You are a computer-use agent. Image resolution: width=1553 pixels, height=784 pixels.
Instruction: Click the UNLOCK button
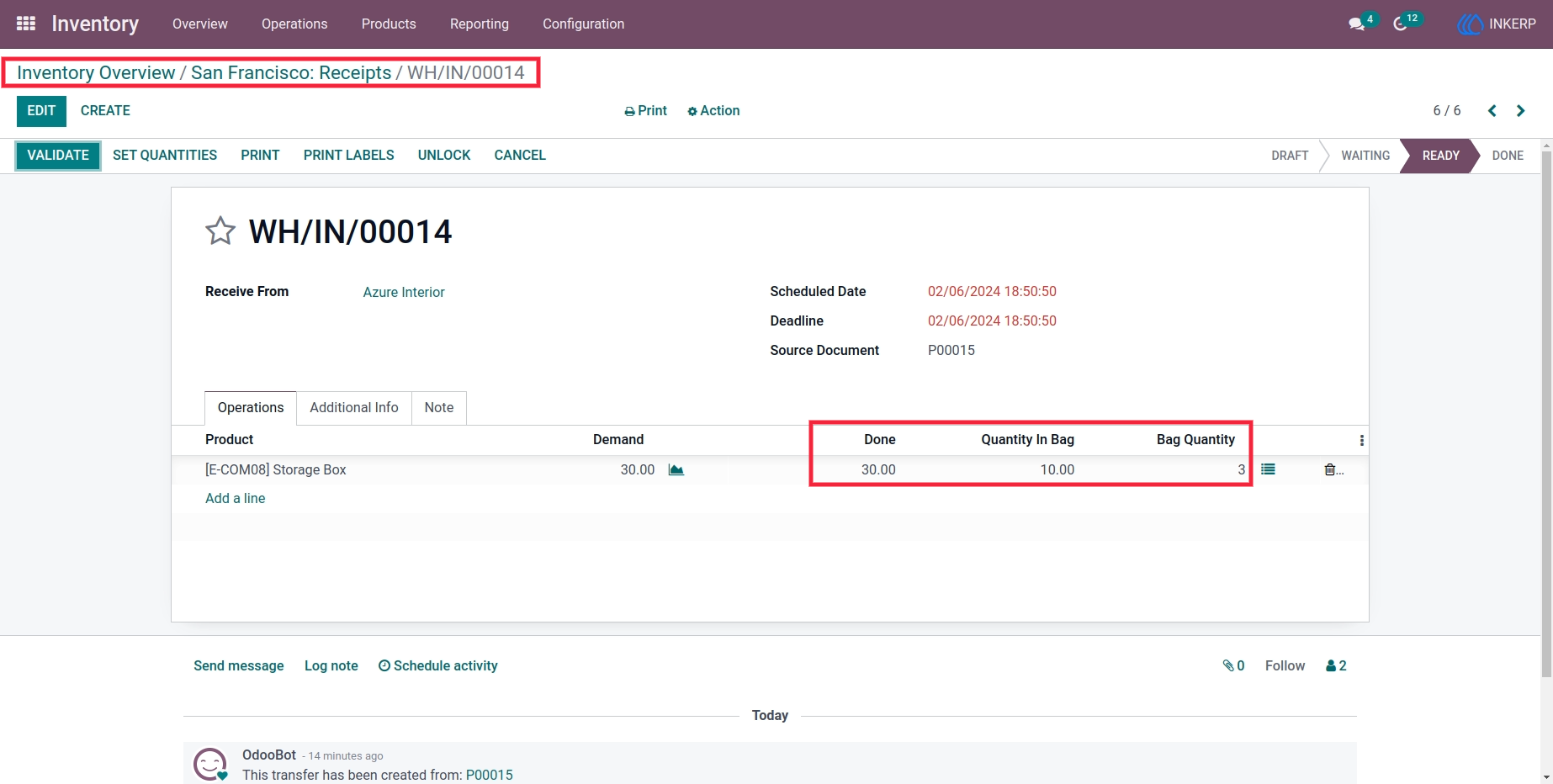pos(444,156)
